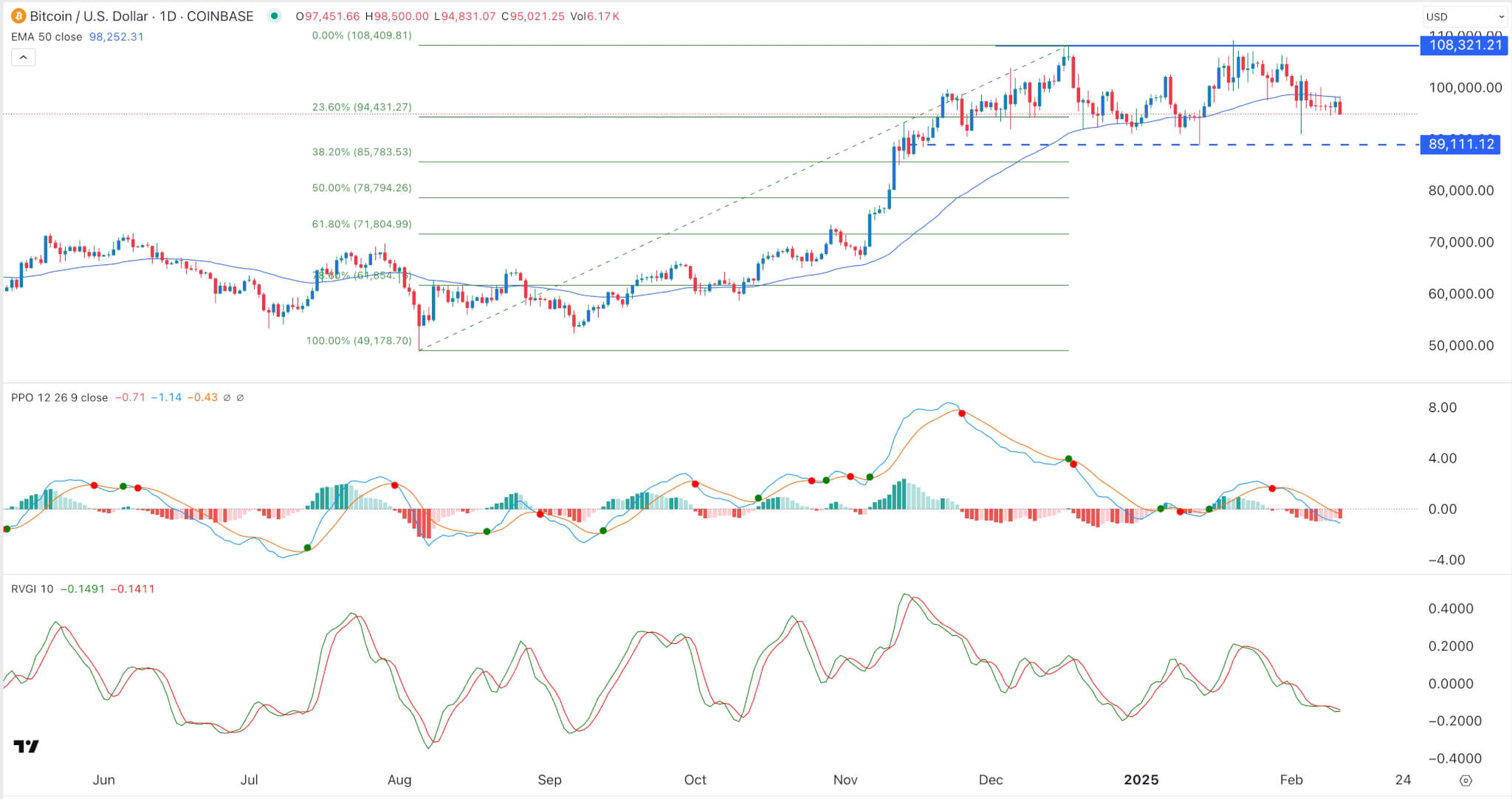The width and height of the screenshot is (1512, 799).
Task: Select the EMA 50 close indicator legend
Action: click(47, 37)
